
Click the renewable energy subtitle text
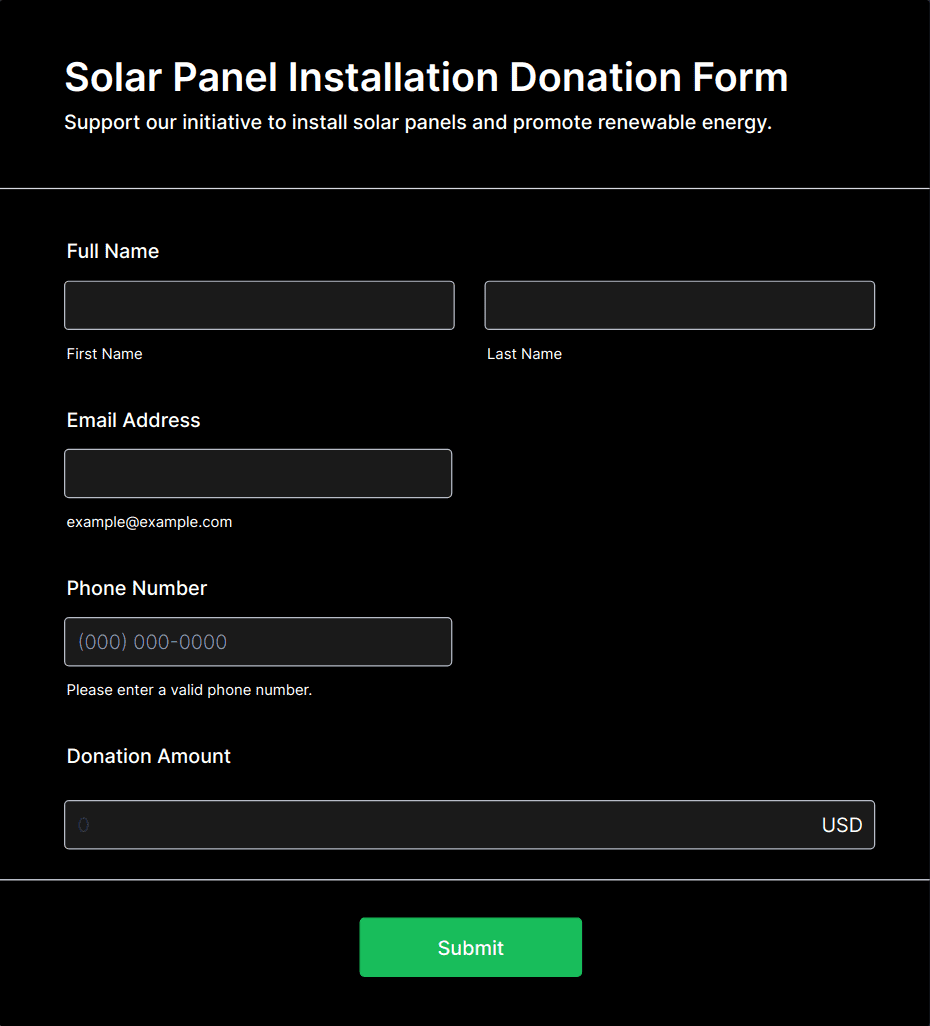[418, 123]
